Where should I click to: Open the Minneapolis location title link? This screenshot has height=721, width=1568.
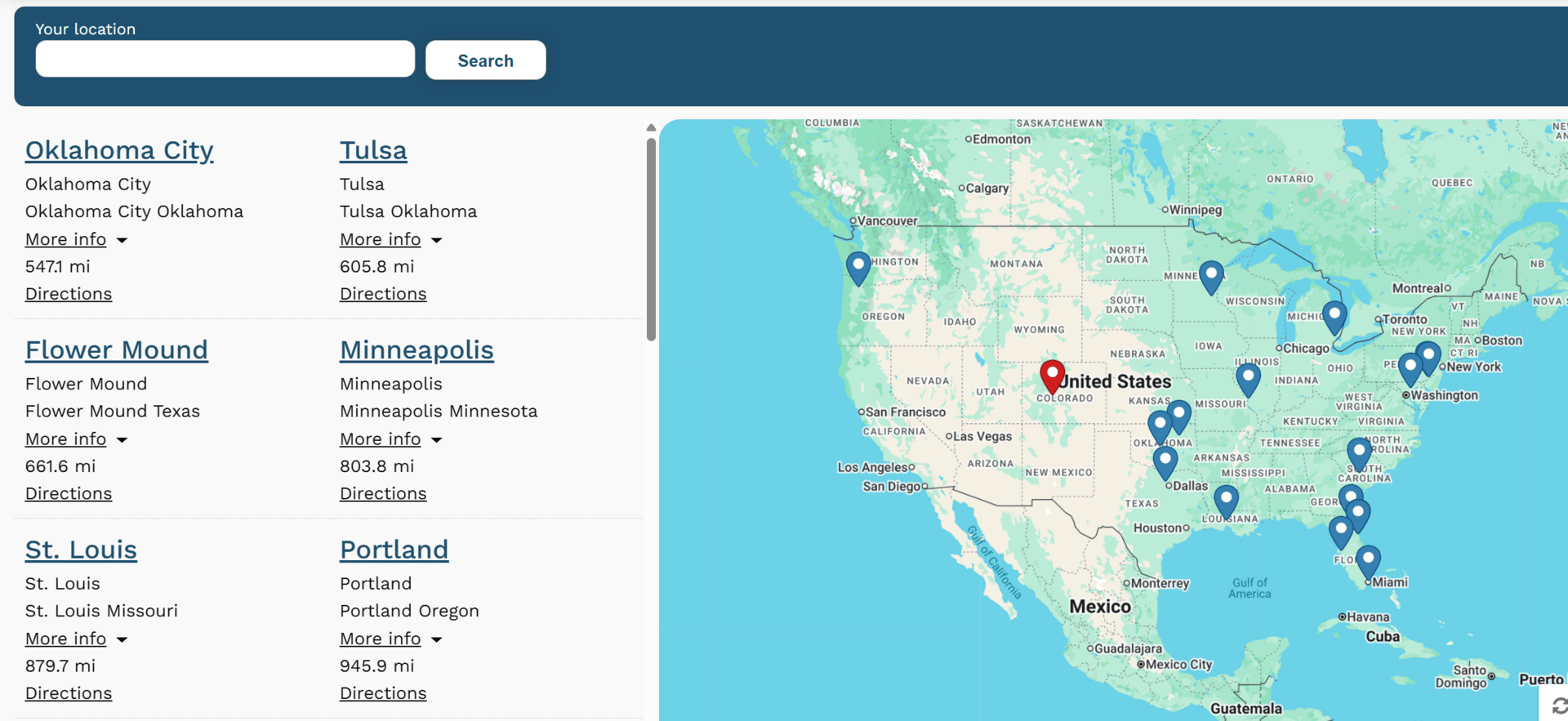pos(416,350)
